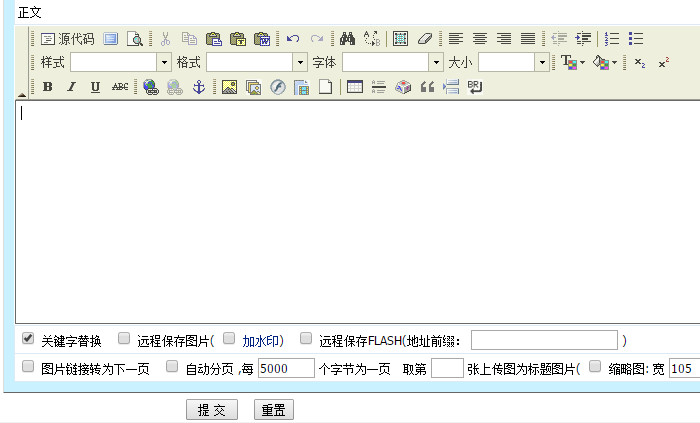This screenshot has height=423, width=700.
Task: Click the greyed Unlink icon
Action: 175,87
